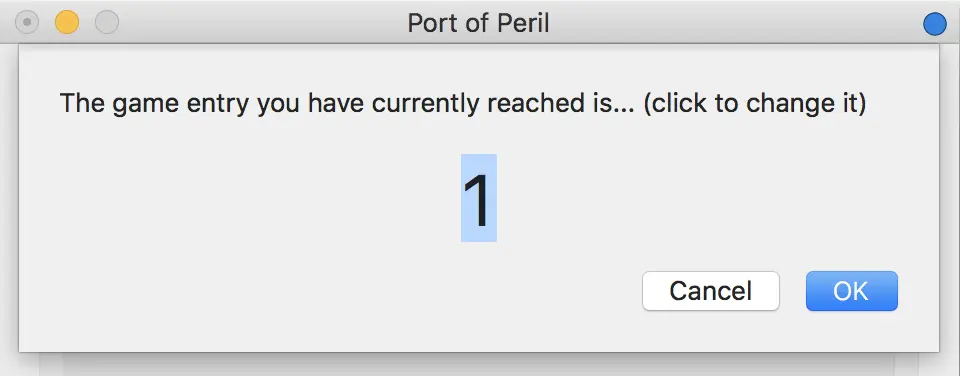Image resolution: width=960 pixels, height=376 pixels.
Task: Click the white Cancel button beside OK
Action: [x=710, y=291]
